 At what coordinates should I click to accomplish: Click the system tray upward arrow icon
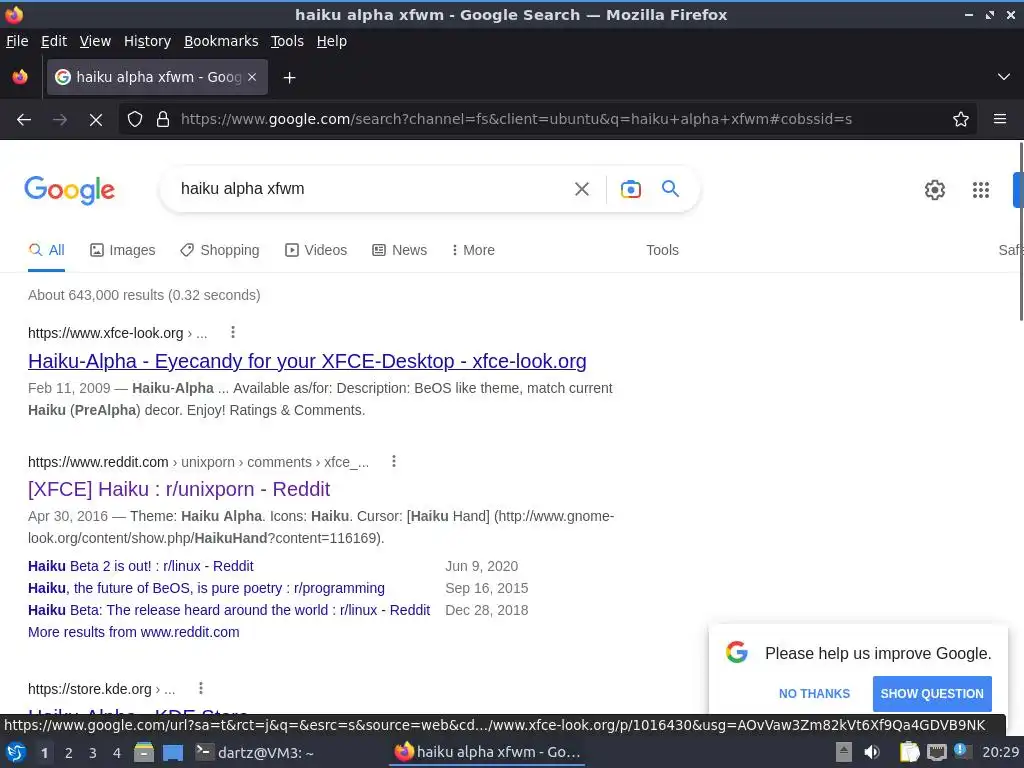pyautogui.click(x=844, y=752)
